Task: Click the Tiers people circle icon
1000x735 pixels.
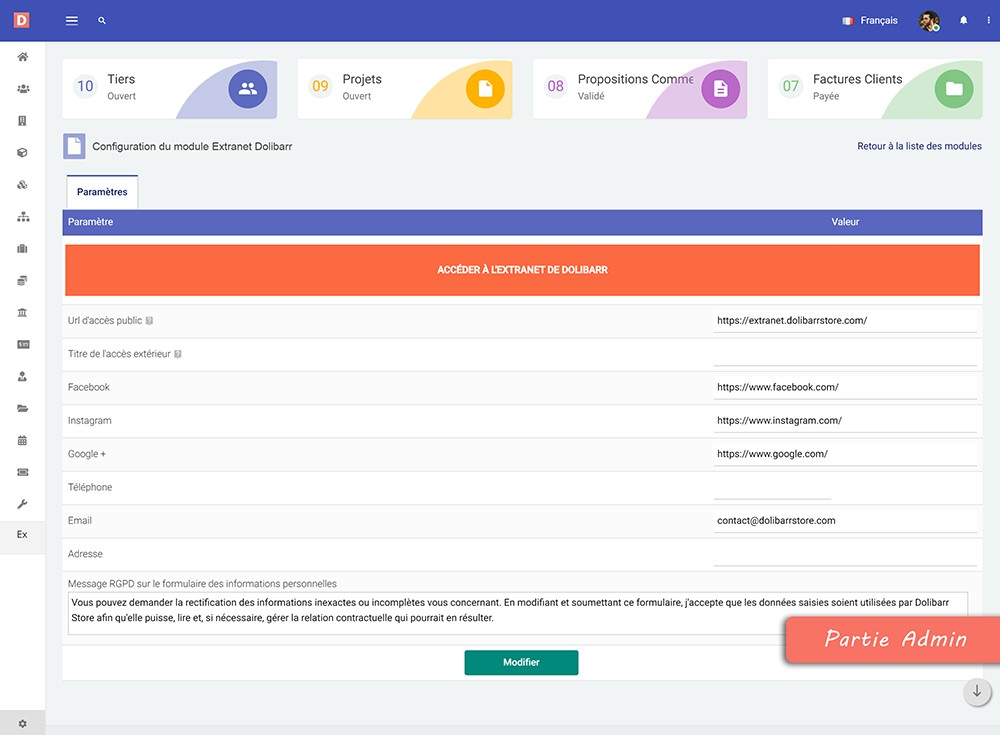Action: tap(247, 89)
